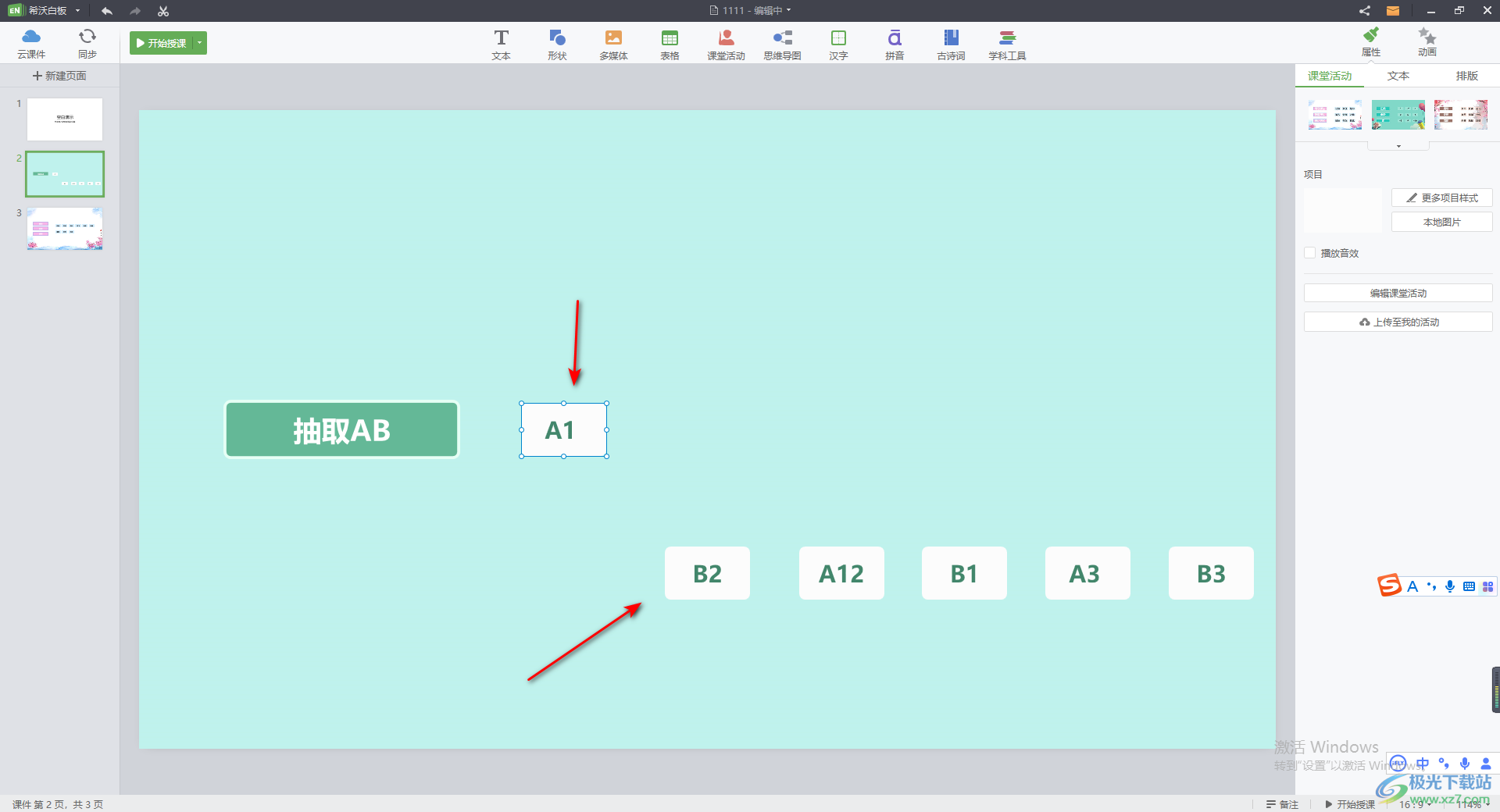1500x812 pixels.
Task: Click the 编辑课堂活动 button
Action: click(1398, 294)
